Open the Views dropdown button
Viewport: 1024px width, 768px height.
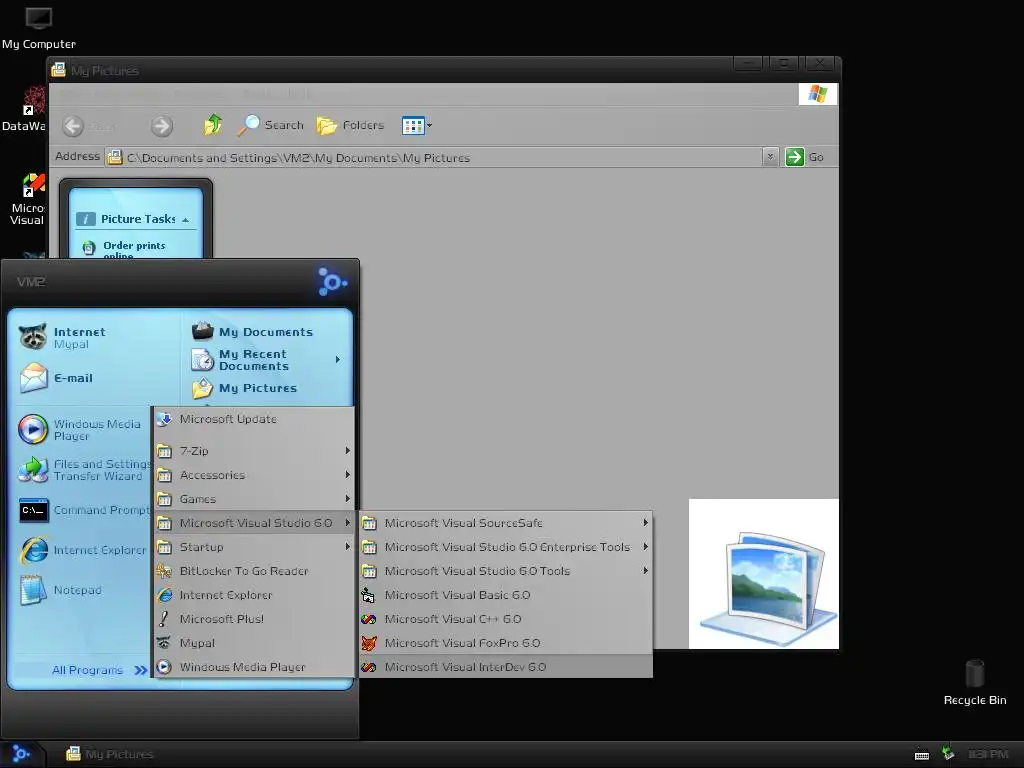[x=417, y=125]
